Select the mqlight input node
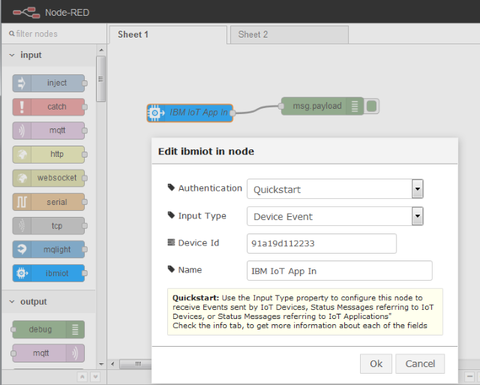The width and height of the screenshot is (480, 385). (x=49, y=249)
